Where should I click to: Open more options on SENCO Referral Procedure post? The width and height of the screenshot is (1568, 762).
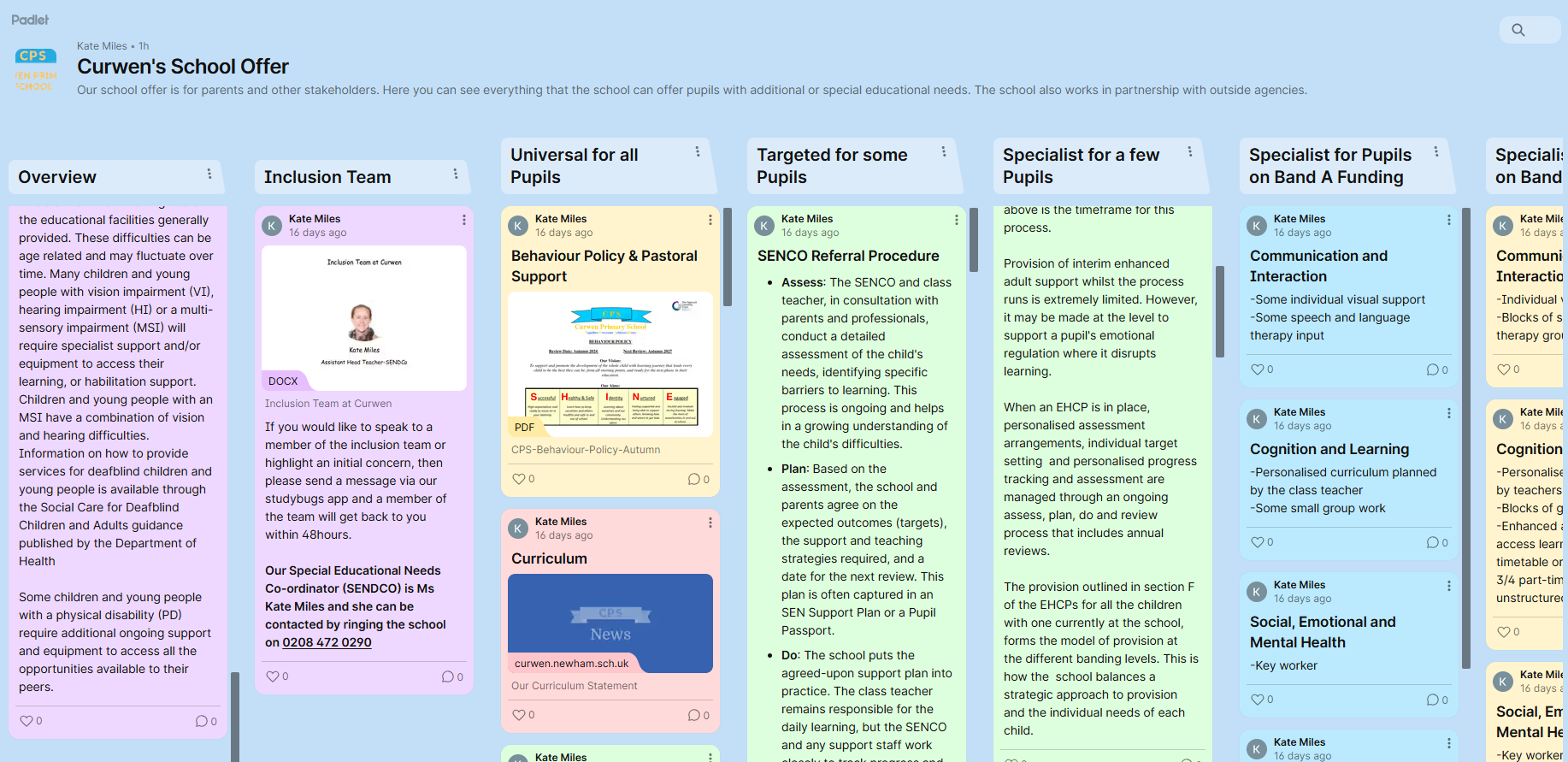point(957,220)
